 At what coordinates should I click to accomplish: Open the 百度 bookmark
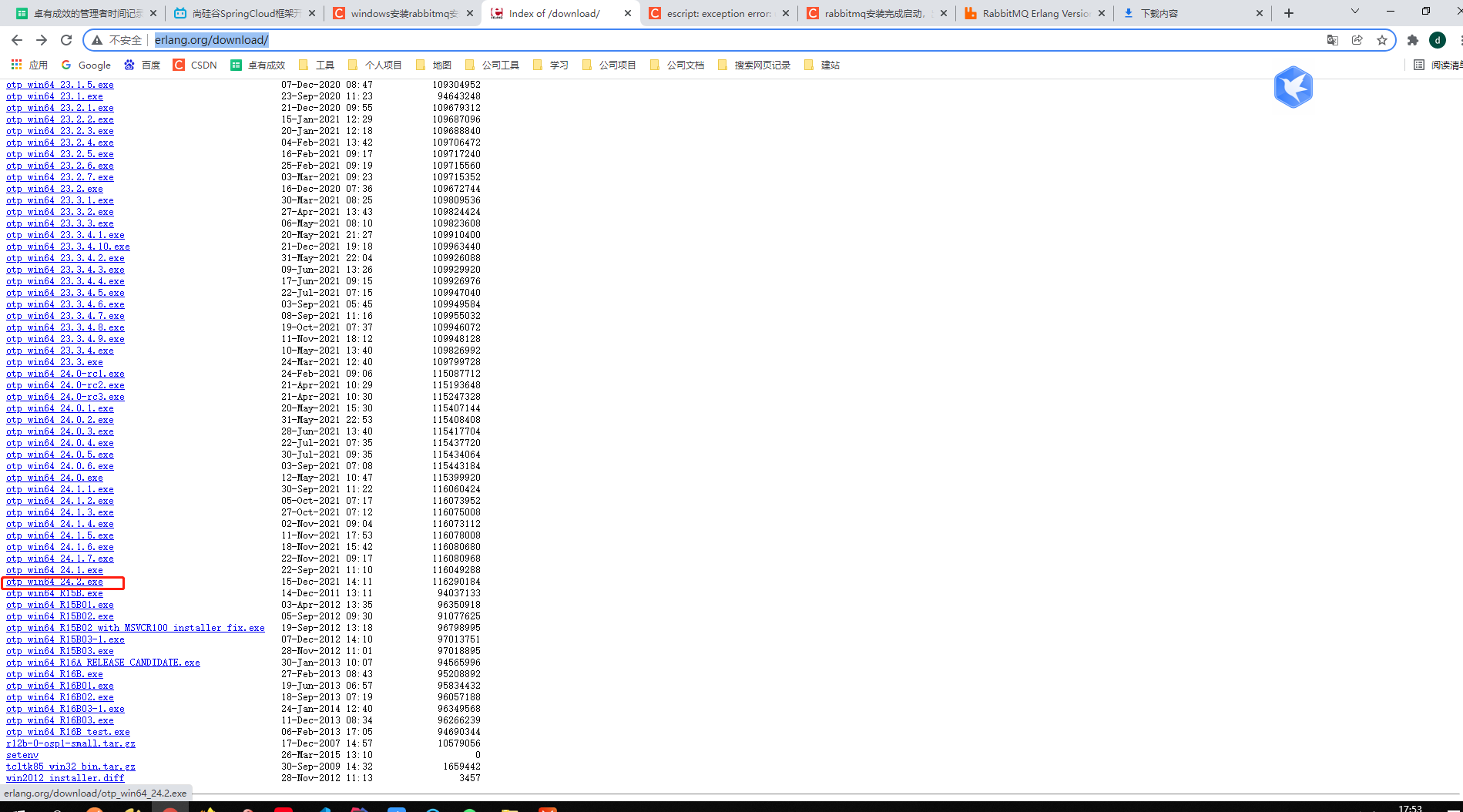143,65
